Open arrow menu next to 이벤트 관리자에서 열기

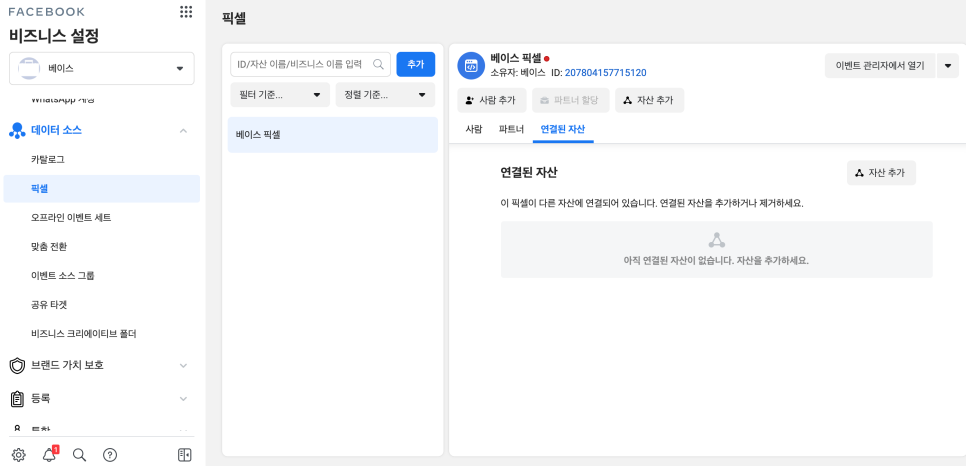click(948, 66)
